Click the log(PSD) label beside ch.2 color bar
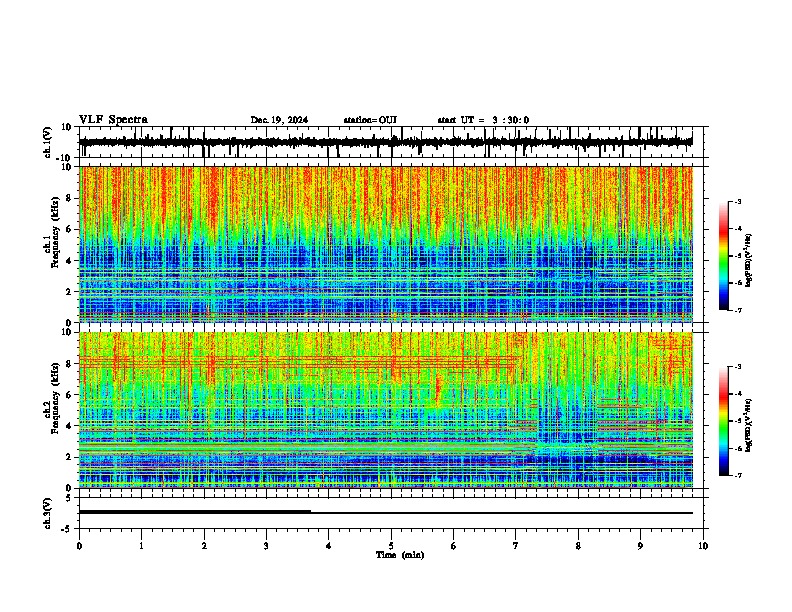The image size is (792, 612). (748, 425)
